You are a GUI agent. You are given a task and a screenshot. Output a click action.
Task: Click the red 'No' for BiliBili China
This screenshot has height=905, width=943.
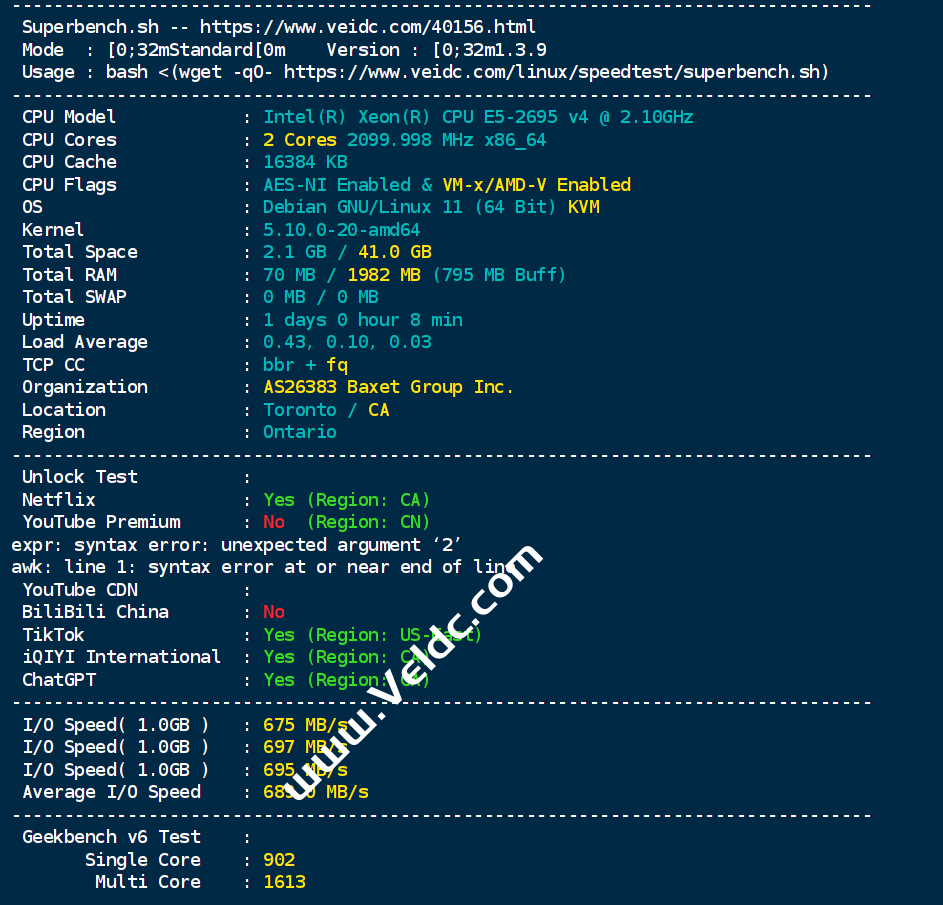(x=274, y=613)
